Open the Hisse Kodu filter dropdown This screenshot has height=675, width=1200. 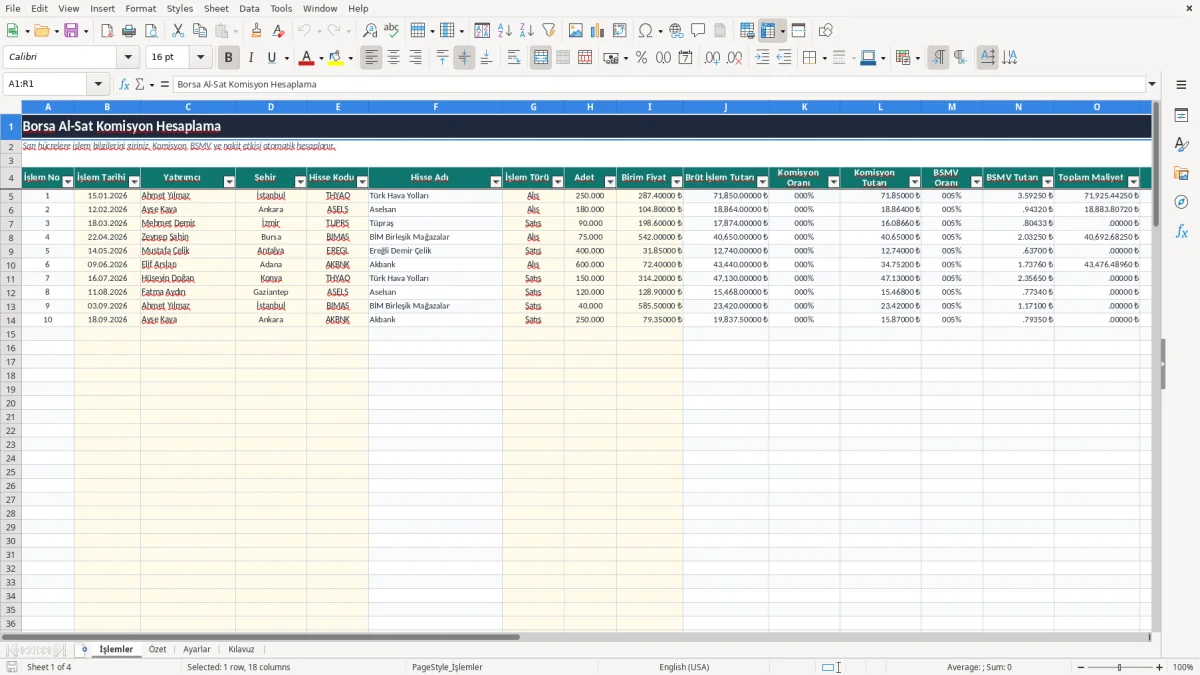[x=362, y=182]
